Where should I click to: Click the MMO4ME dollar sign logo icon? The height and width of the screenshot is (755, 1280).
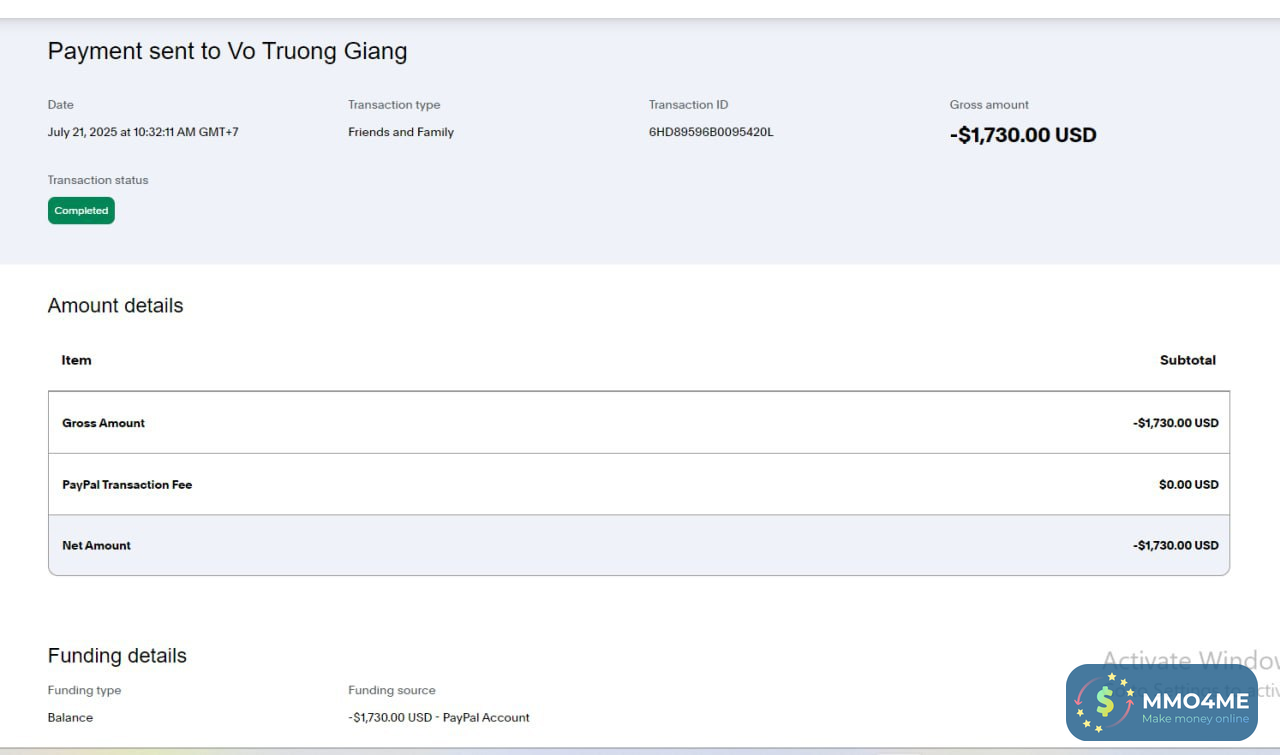[x=1105, y=701]
